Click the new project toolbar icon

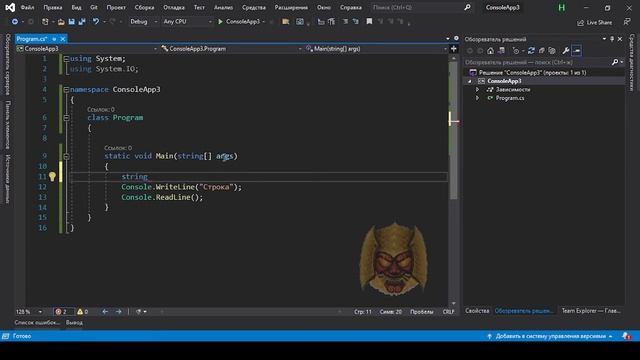[45, 22]
